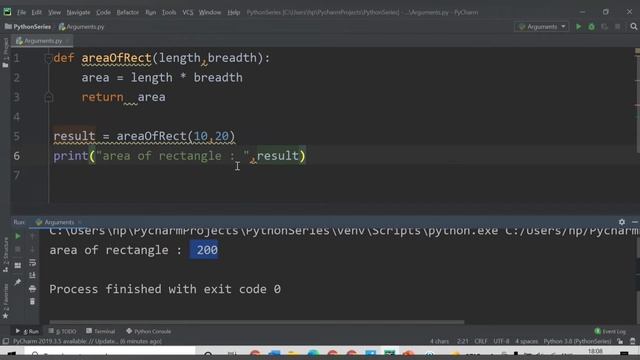Click the up-arrow icon in Run console
This screenshot has height=360, width=640.
[x=32, y=236]
